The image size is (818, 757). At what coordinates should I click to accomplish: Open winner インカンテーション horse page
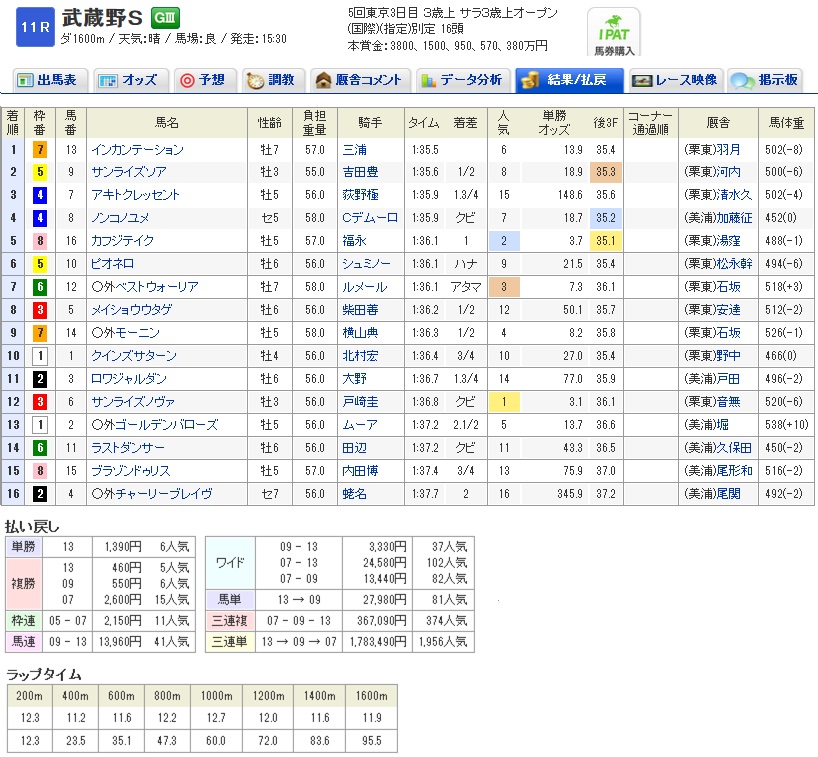point(137,150)
